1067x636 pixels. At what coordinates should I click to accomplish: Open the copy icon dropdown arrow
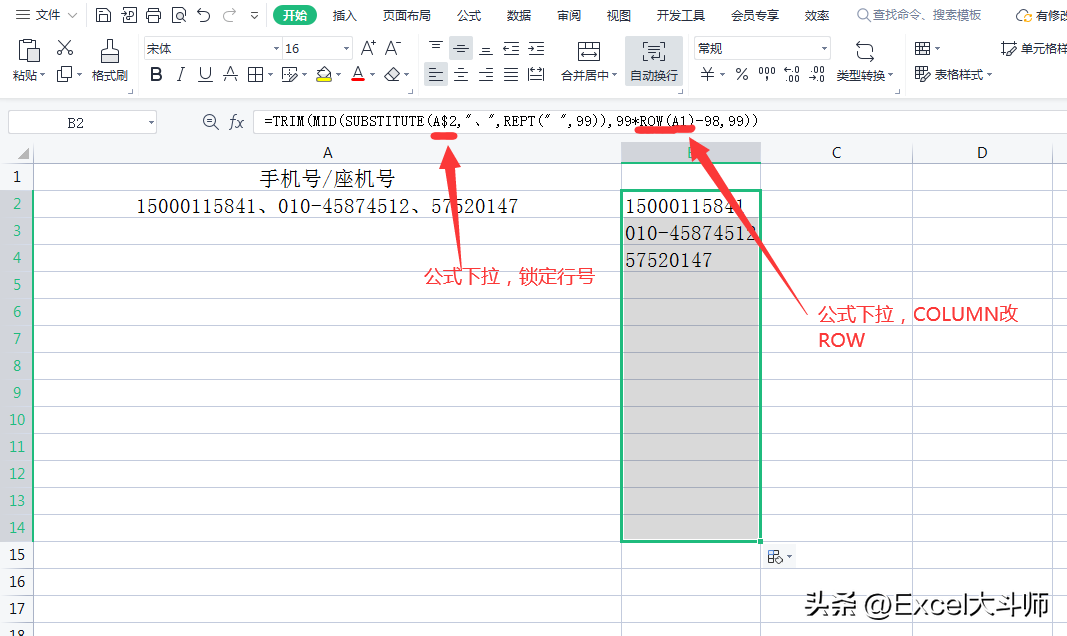(79, 75)
